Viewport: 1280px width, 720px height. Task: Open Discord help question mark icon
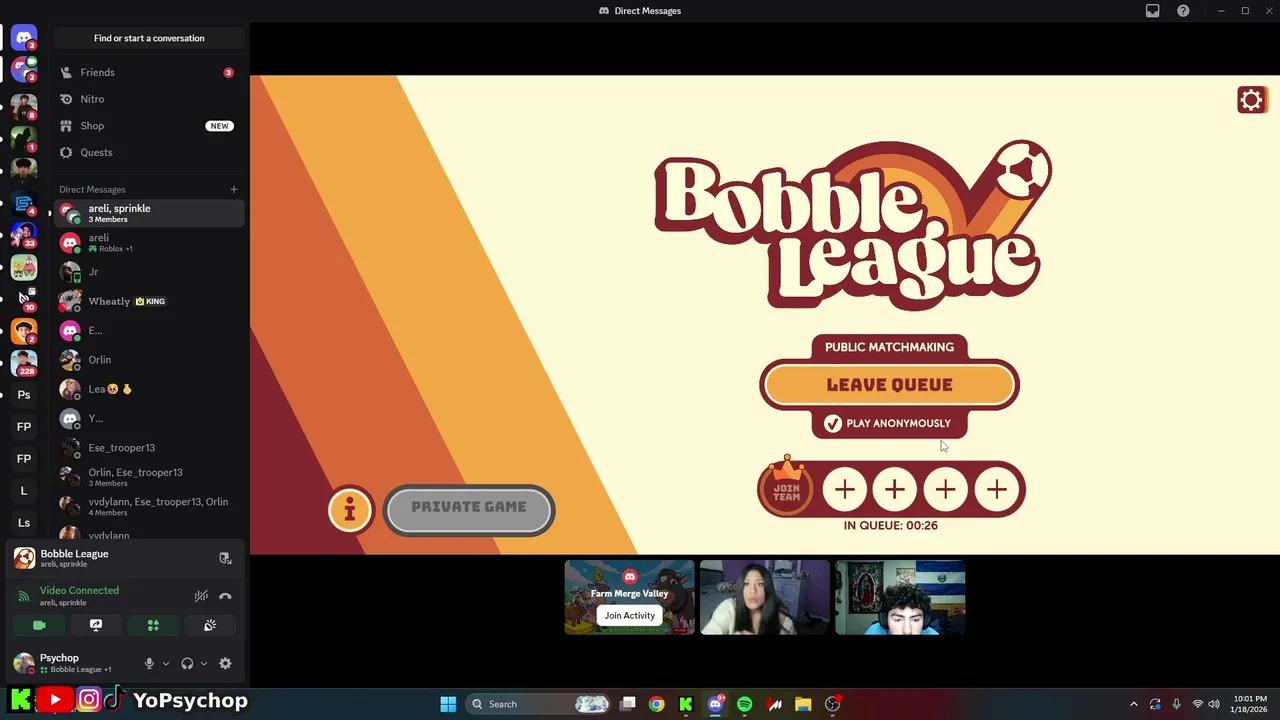point(1183,11)
